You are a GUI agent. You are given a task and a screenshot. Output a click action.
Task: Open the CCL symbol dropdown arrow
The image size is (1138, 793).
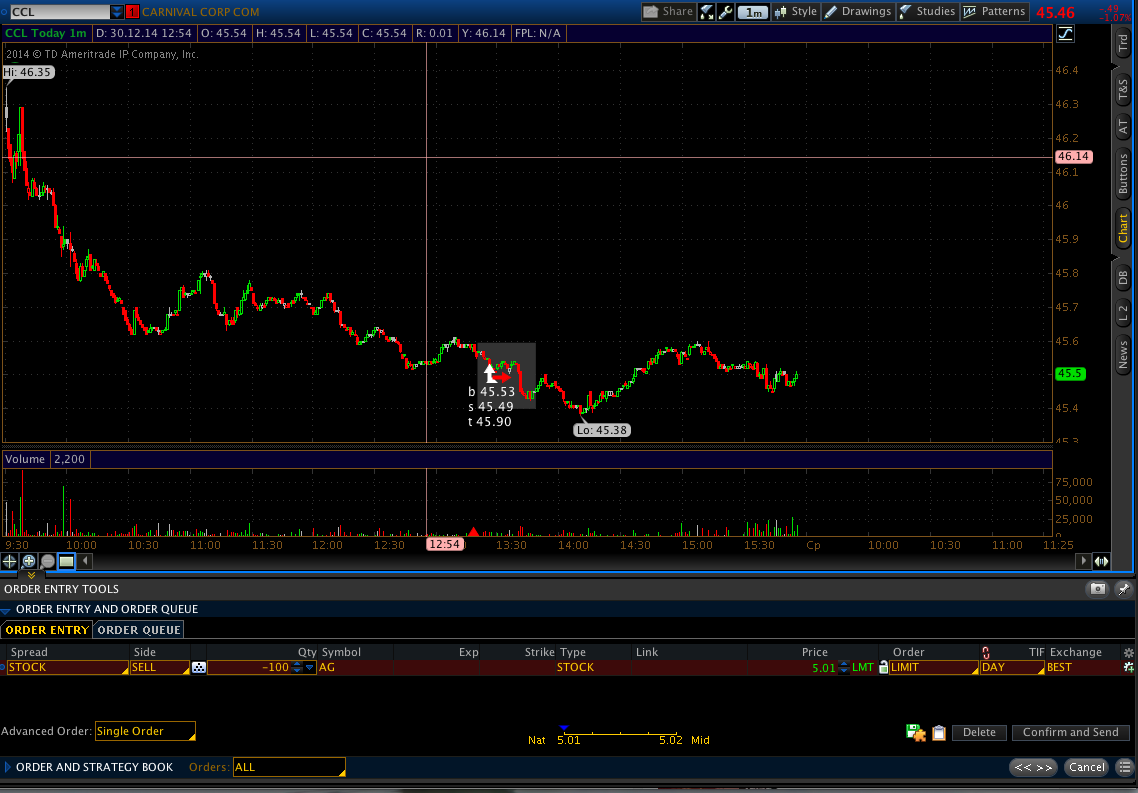pos(116,12)
